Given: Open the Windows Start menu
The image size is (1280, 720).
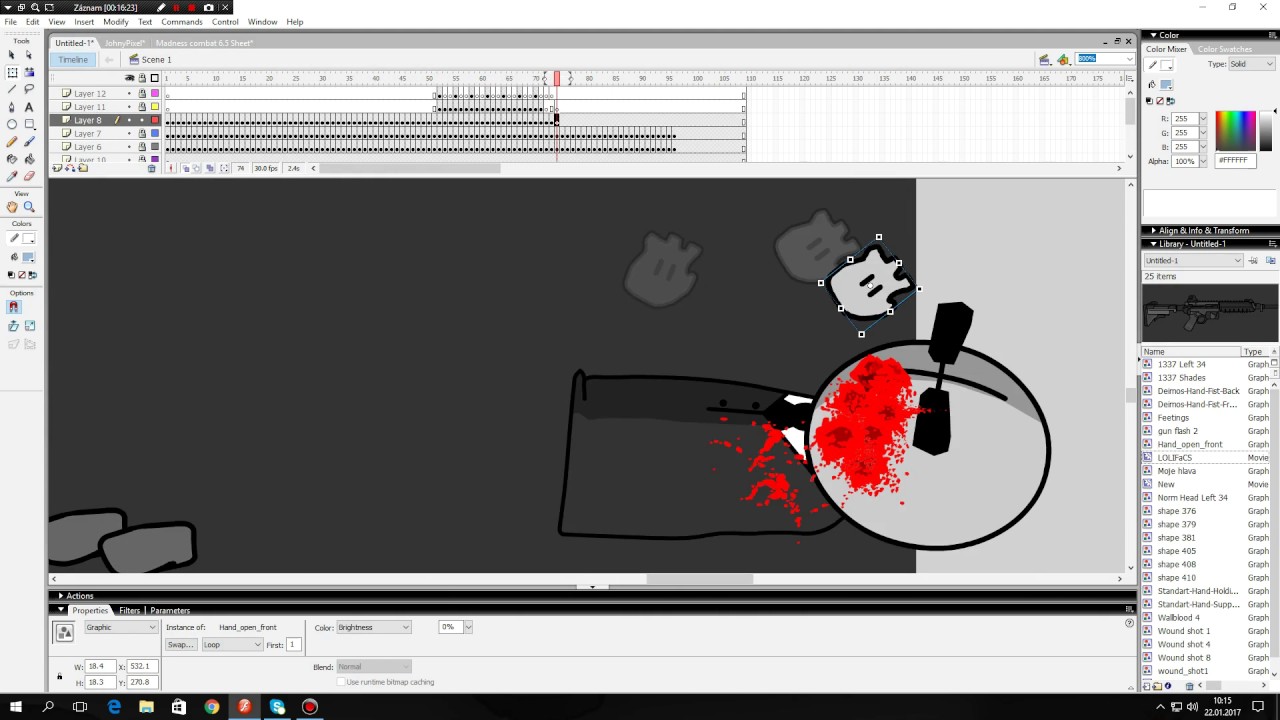Looking at the screenshot, I should point(16,707).
